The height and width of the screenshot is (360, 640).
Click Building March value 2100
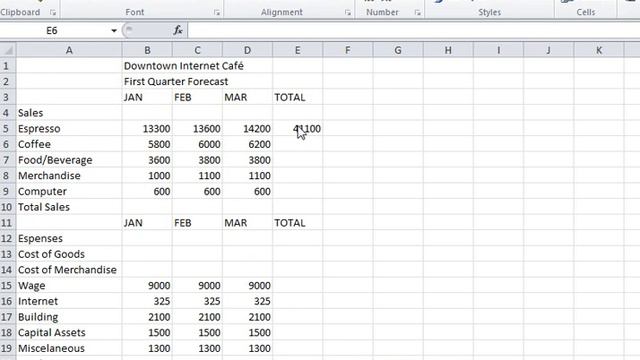click(x=247, y=317)
